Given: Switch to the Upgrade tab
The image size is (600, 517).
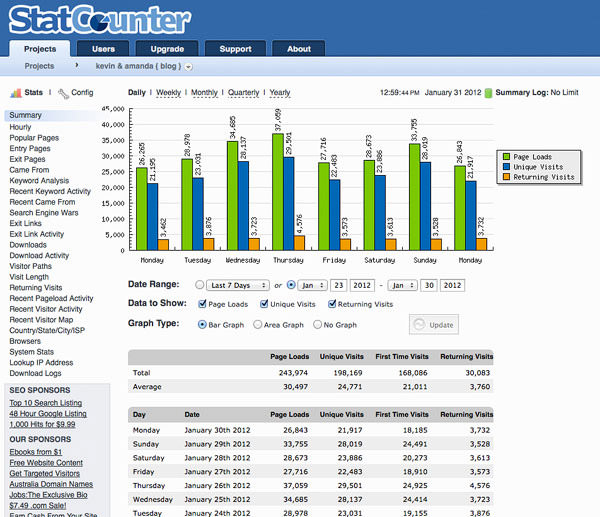Looking at the screenshot, I should 167,48.
